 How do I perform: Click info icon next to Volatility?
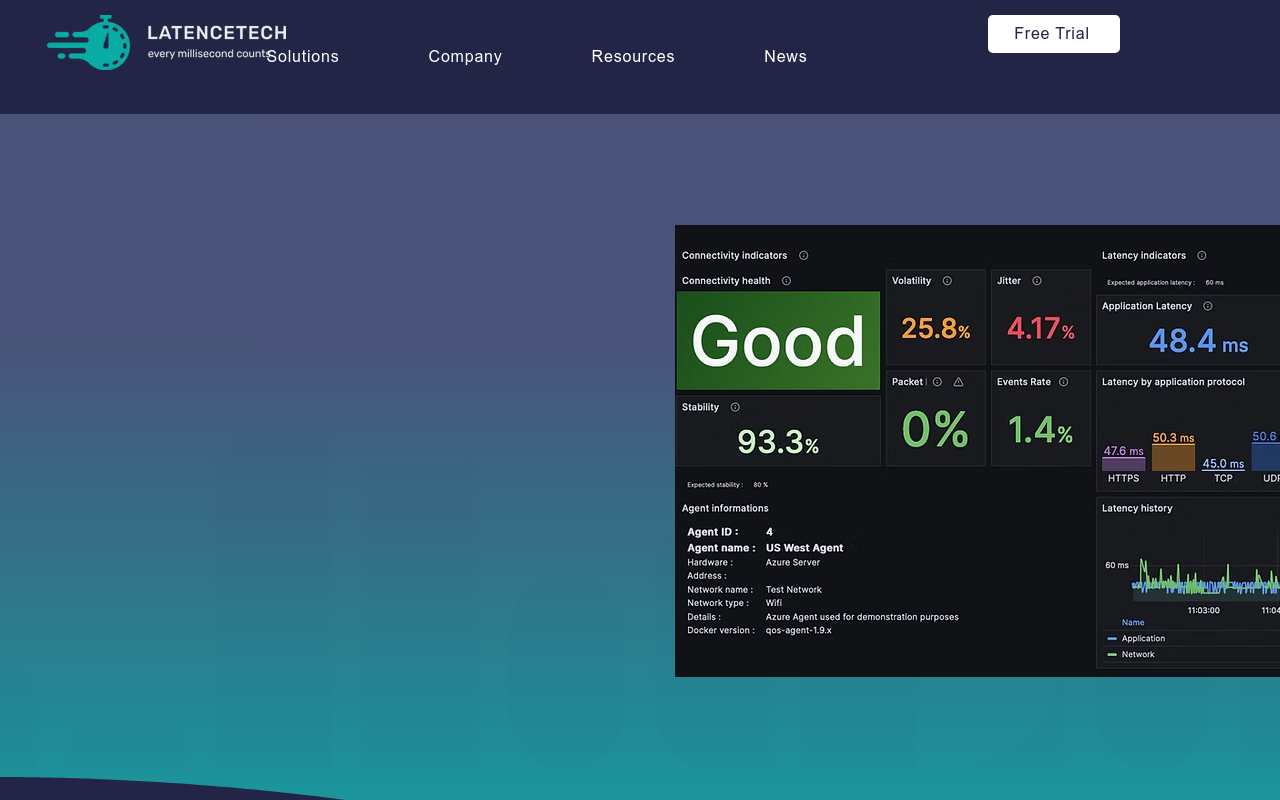point(947,281)
